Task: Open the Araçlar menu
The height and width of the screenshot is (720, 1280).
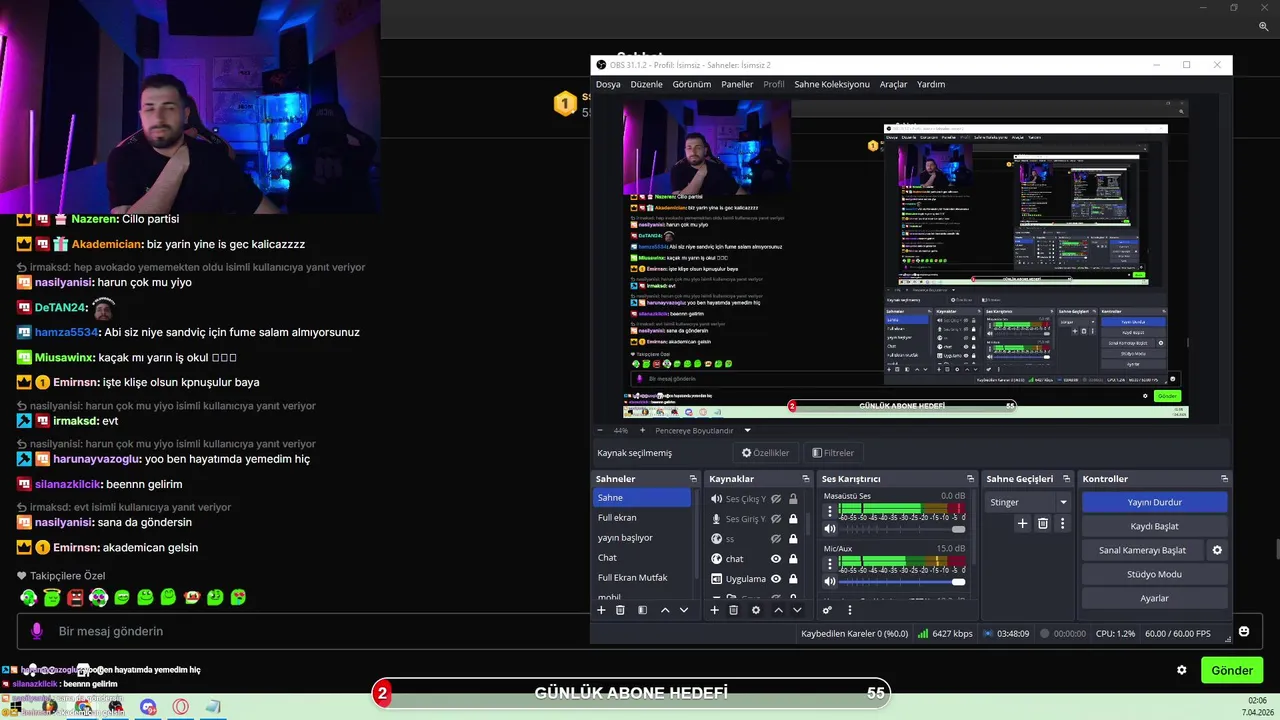Action: click(x=893, y=84)
